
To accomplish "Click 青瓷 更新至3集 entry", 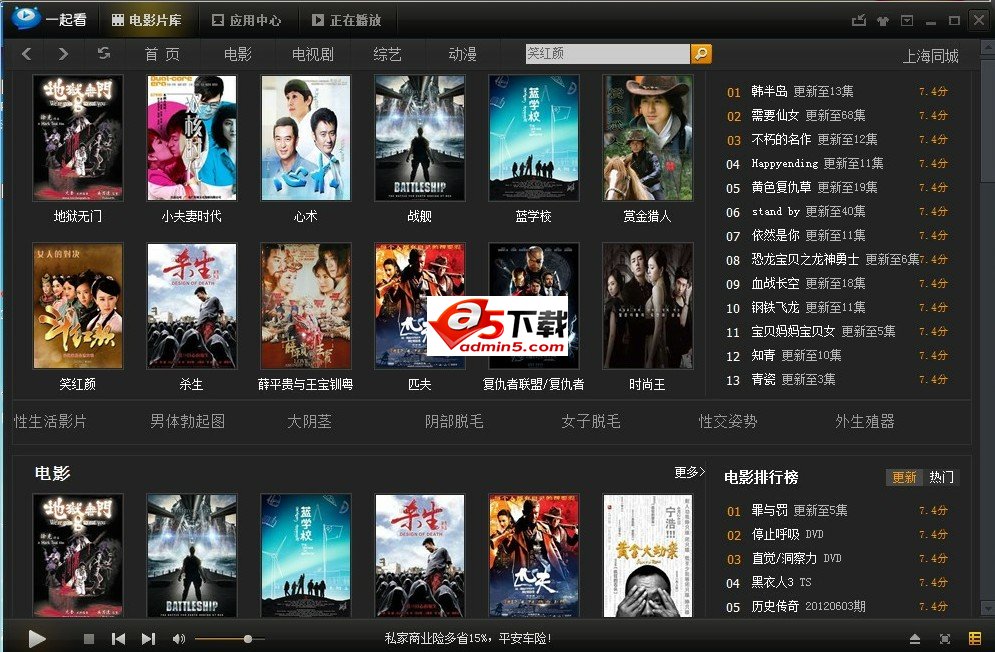I will click(793, 380).
